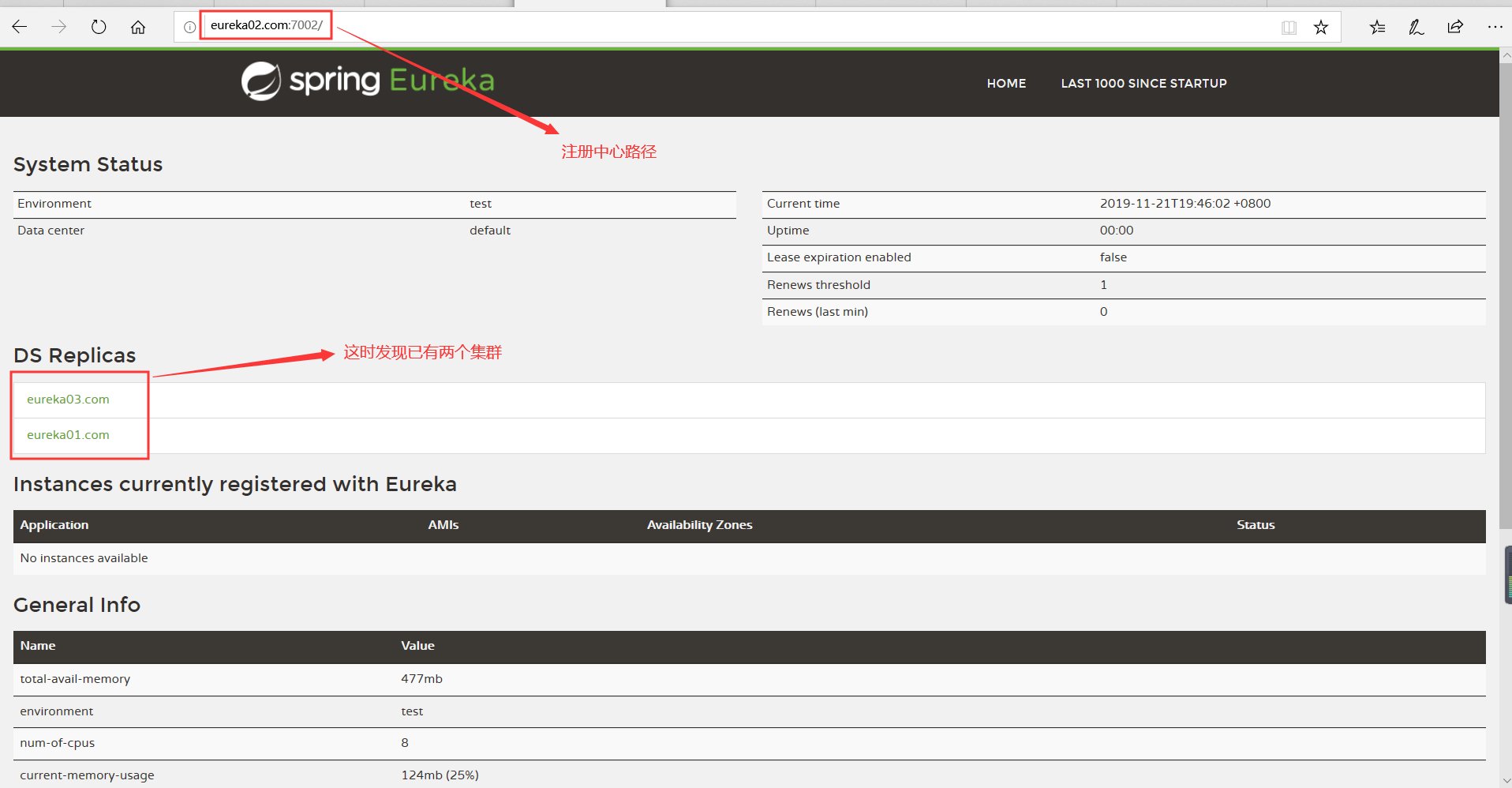Select the num-of-cpus value 8
1512x788 pixels.
[x=405, y=743]
